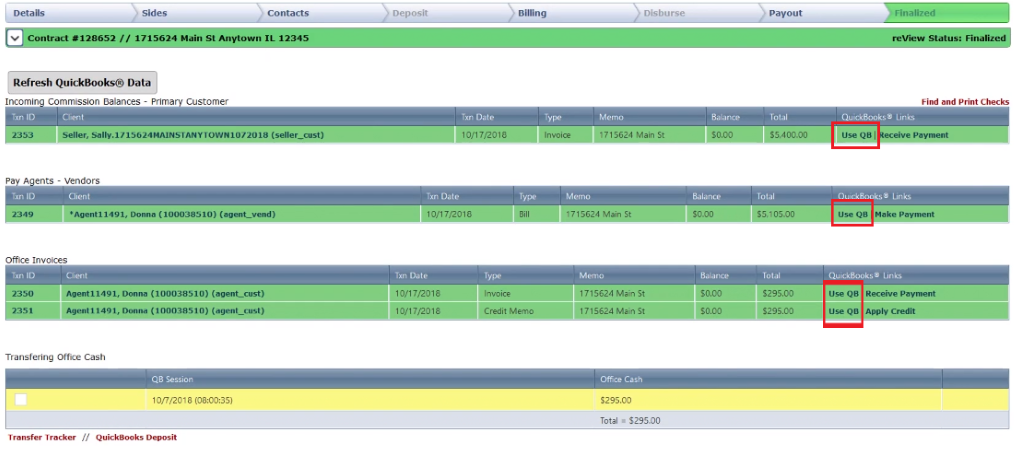
Task: Open the Billing tab
Action: [x=532, y=13]
